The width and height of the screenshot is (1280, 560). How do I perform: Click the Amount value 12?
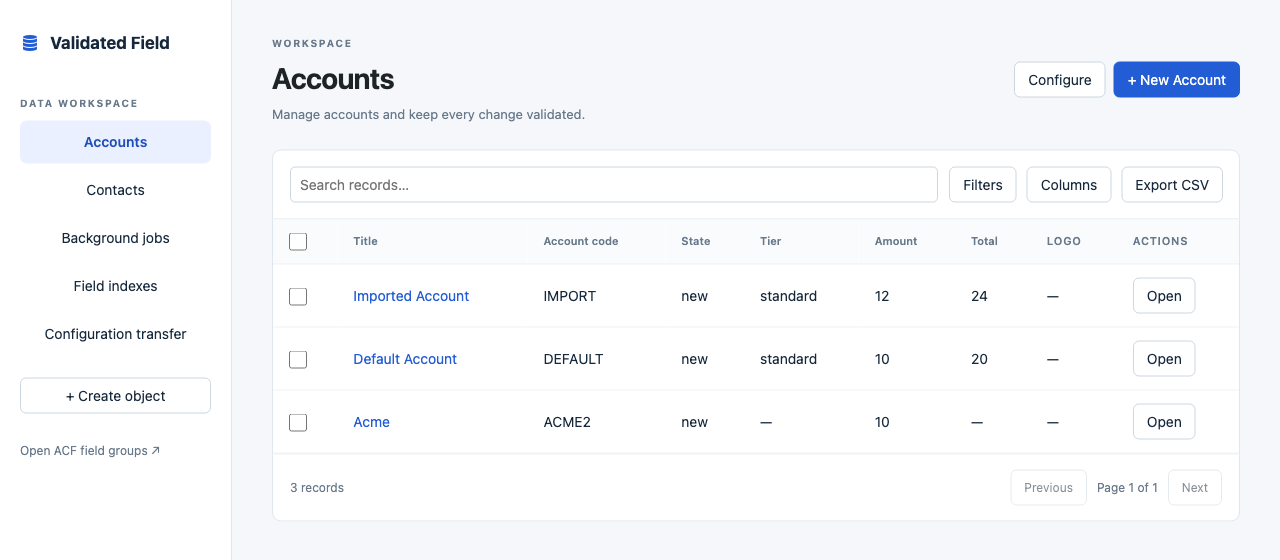coord(882,296)
